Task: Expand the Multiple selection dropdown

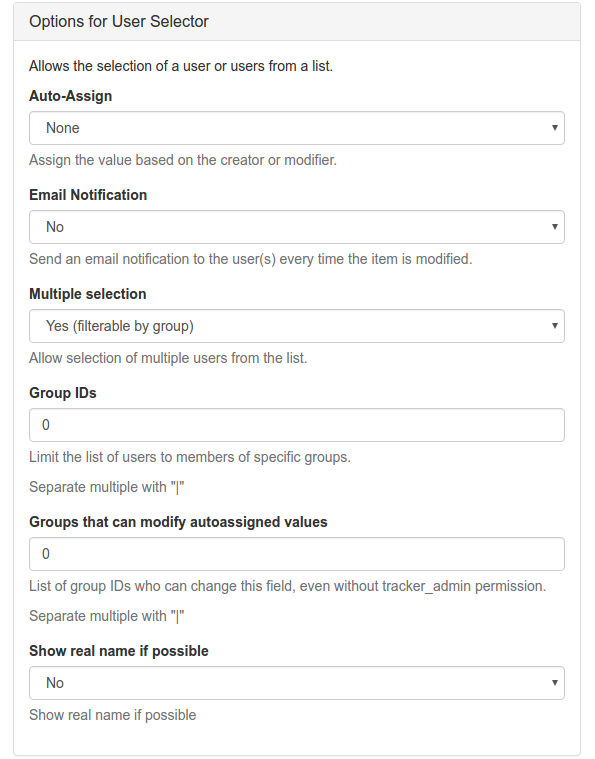Action: pos(297,326)
